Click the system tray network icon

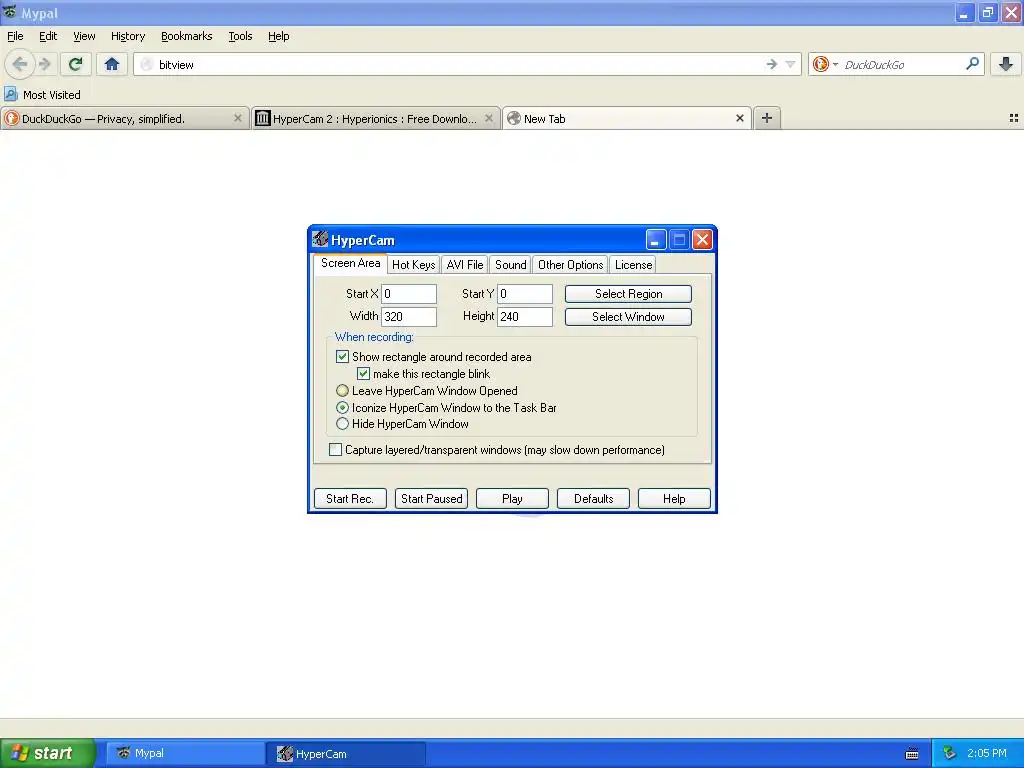point(949,753)
